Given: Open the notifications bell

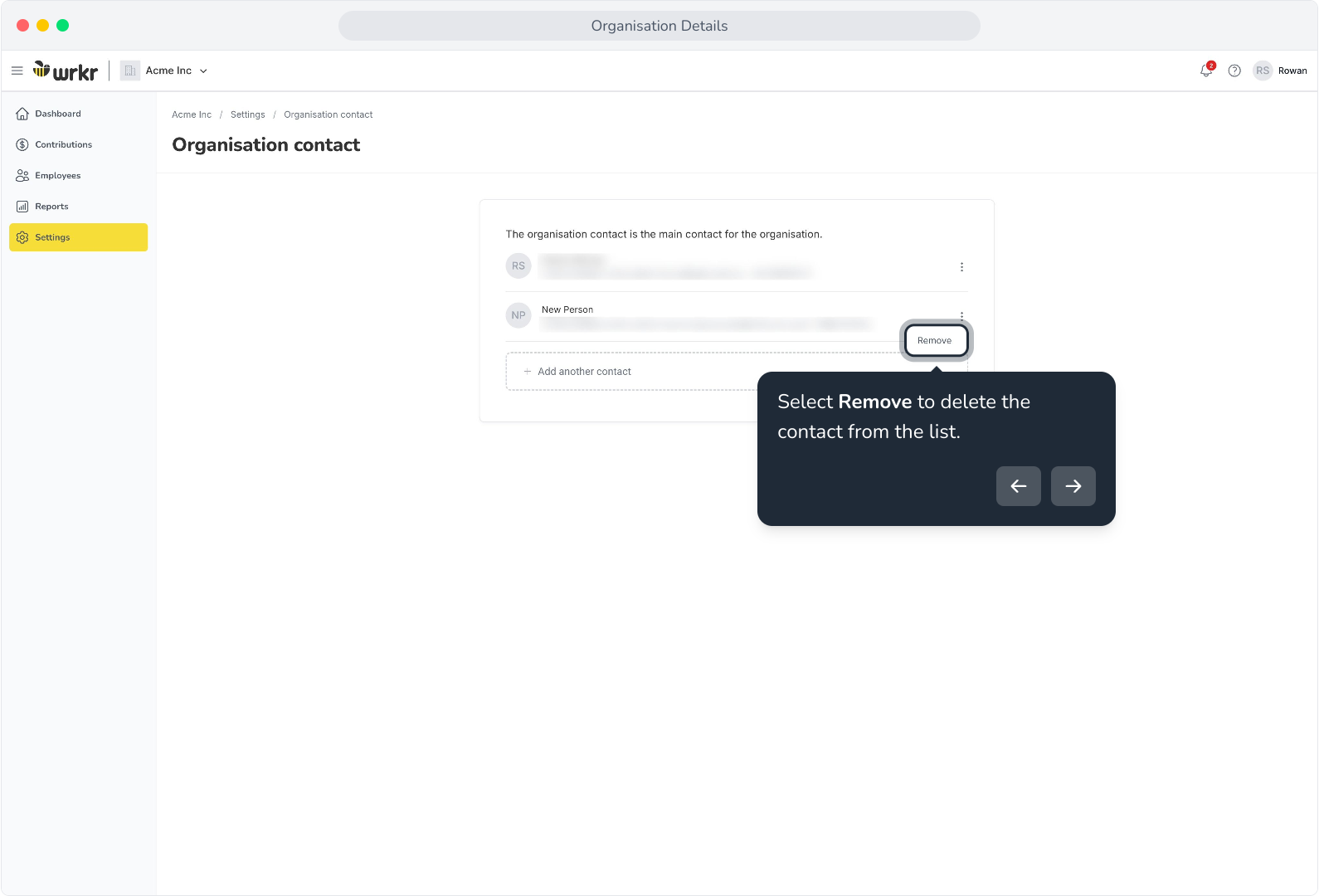Looking at the screenshot, I should pyautogui.click(x=1206, y=71).
